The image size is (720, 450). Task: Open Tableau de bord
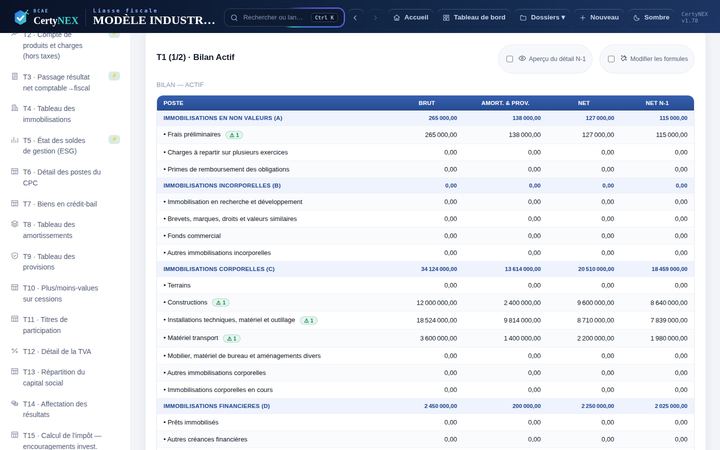point(474,17)
